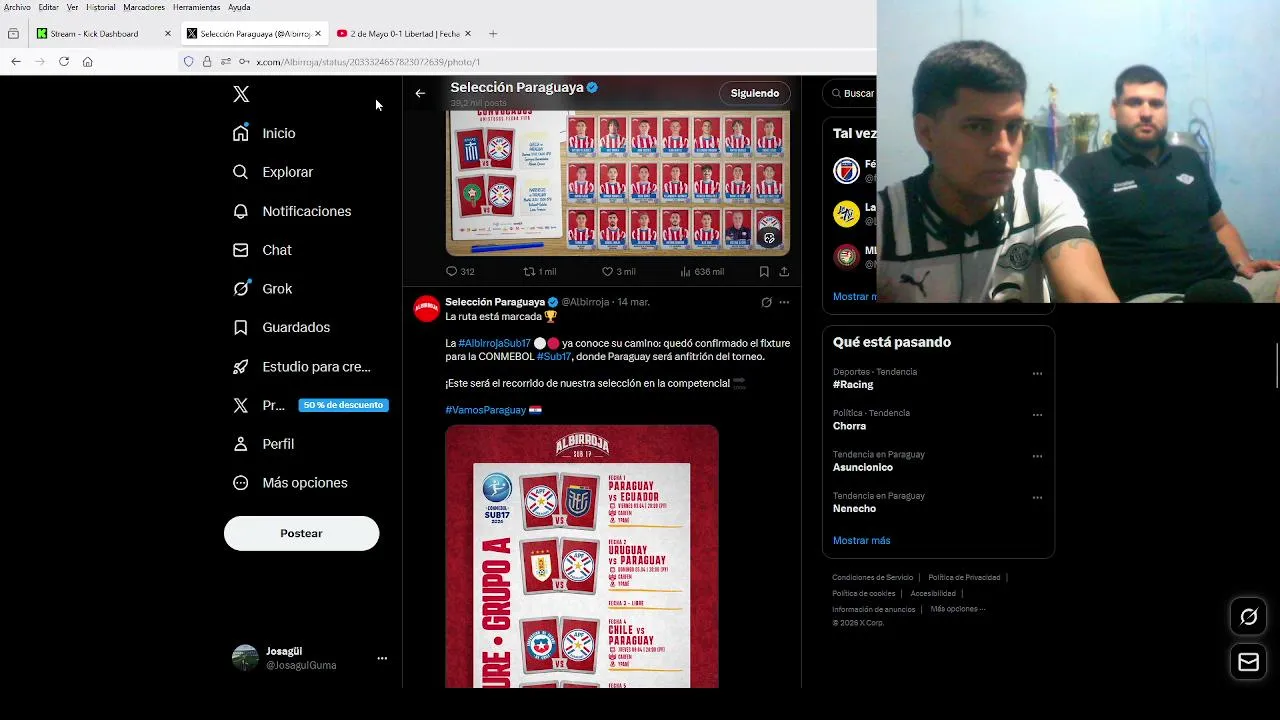Image resolution: width=1280 pixels, height=720 pixels.
Task: Expand footer Más opciones
Action: (x=957, y=609)
